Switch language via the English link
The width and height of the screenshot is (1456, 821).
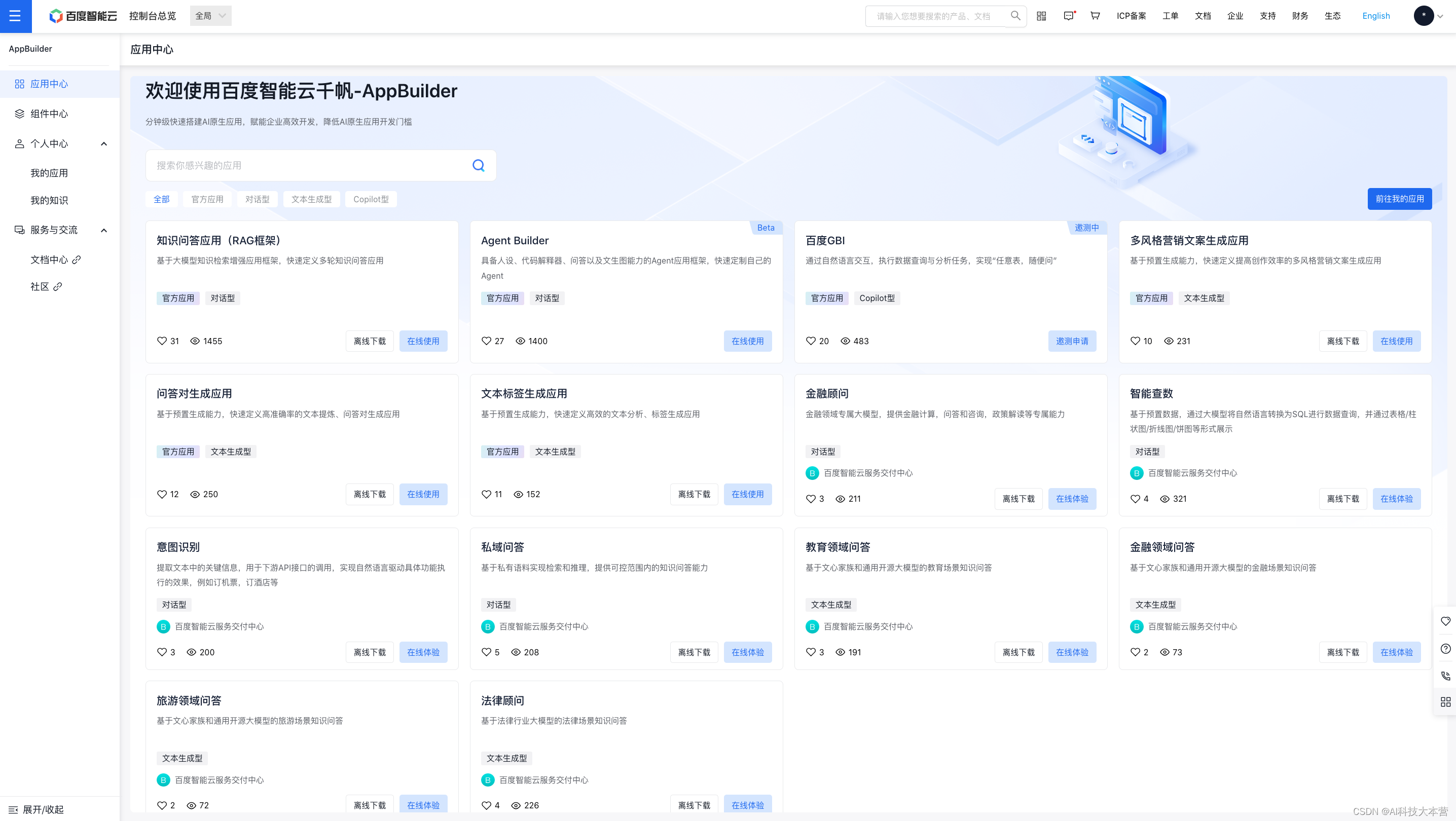1375,16
